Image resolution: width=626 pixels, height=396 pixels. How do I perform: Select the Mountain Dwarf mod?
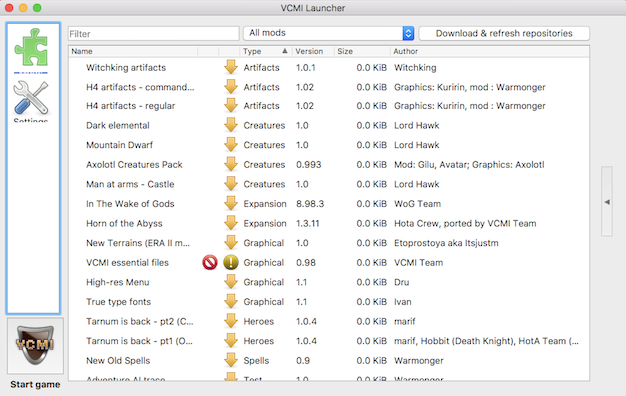pos(329,145)
